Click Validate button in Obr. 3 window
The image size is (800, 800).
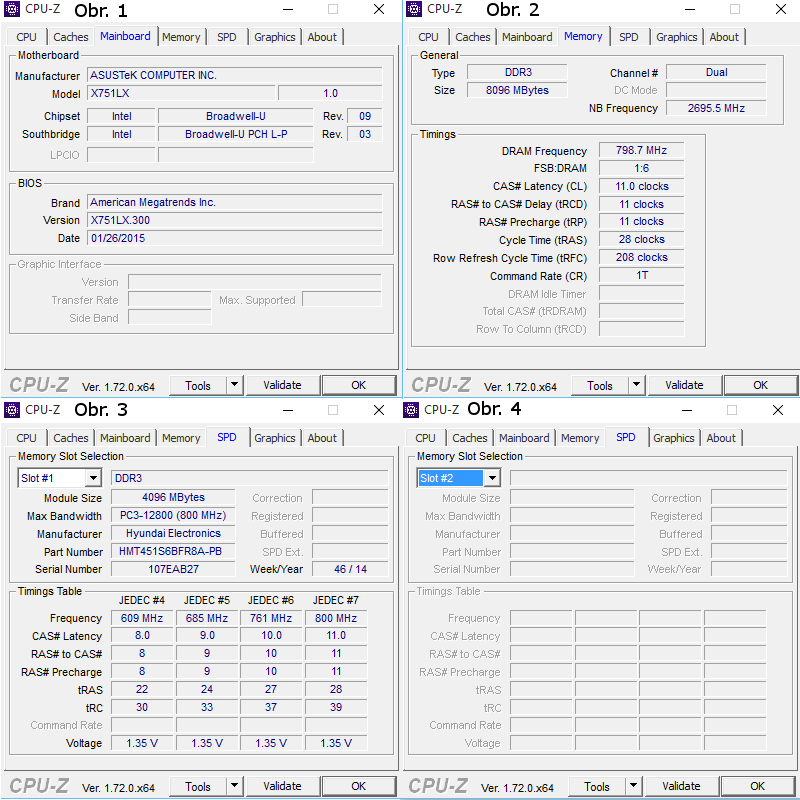(283, 786)
